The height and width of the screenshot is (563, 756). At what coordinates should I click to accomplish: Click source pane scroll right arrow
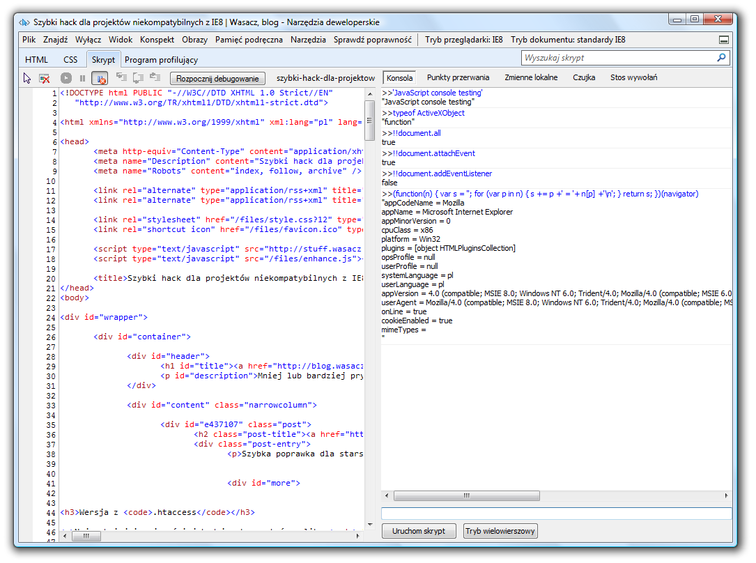pos(357,536)
